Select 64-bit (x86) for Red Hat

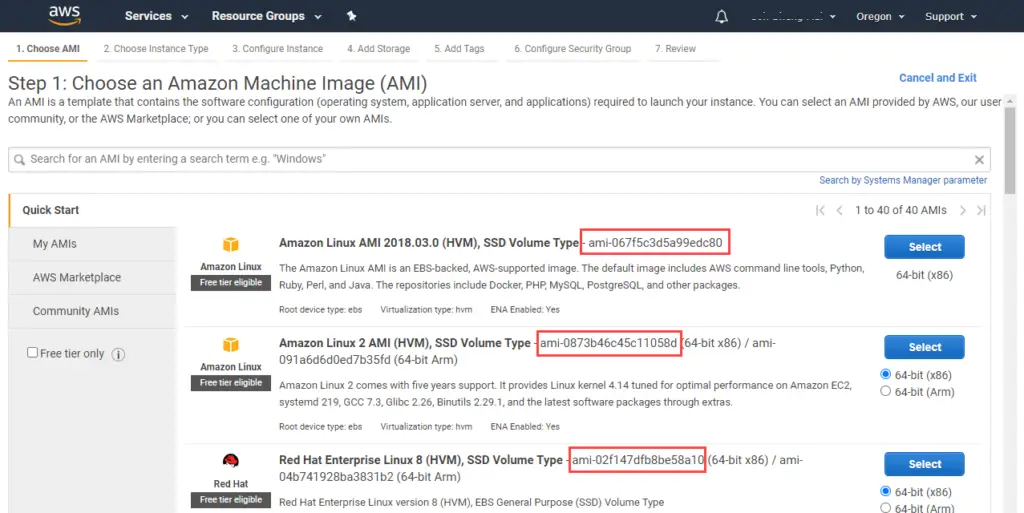click(x=886, y=491)
